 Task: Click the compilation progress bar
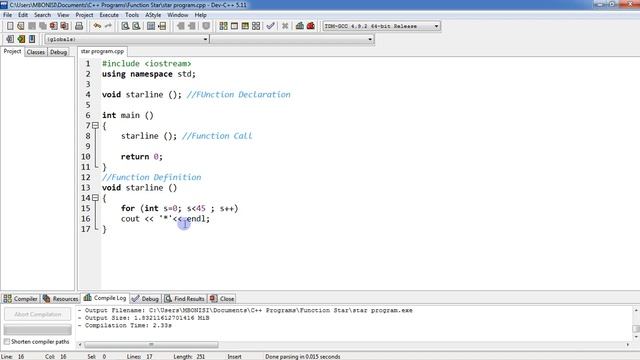[38, 329]
